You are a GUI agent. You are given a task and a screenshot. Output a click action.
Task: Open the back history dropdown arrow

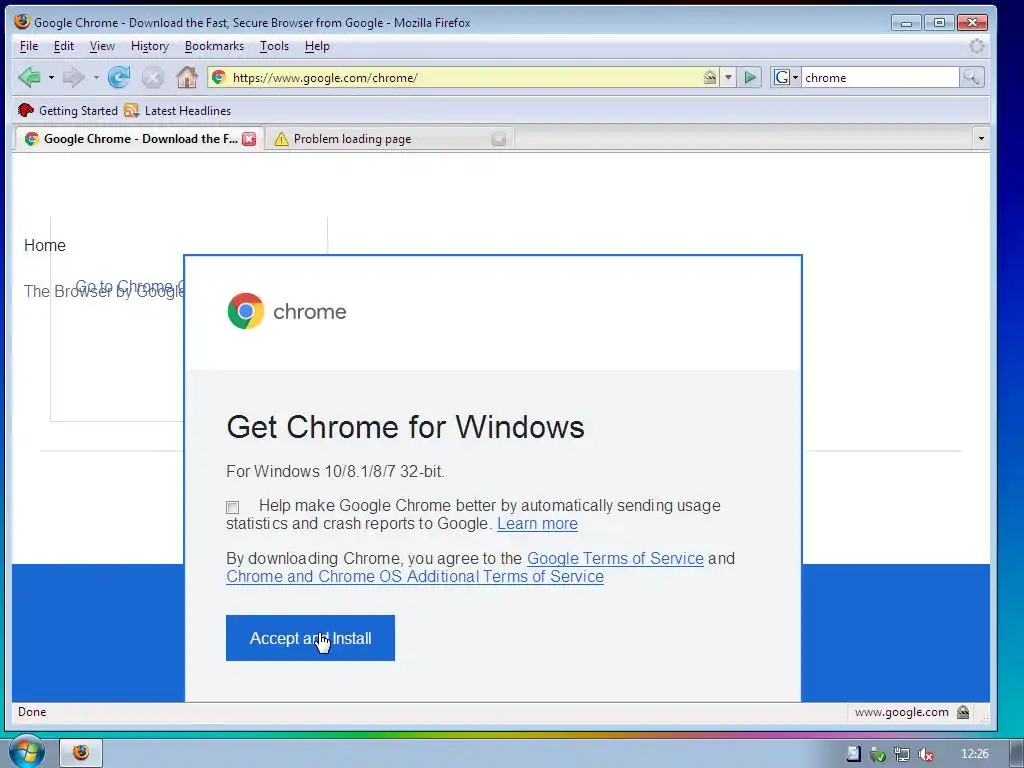pyautogui.click(x=51, y=78)
